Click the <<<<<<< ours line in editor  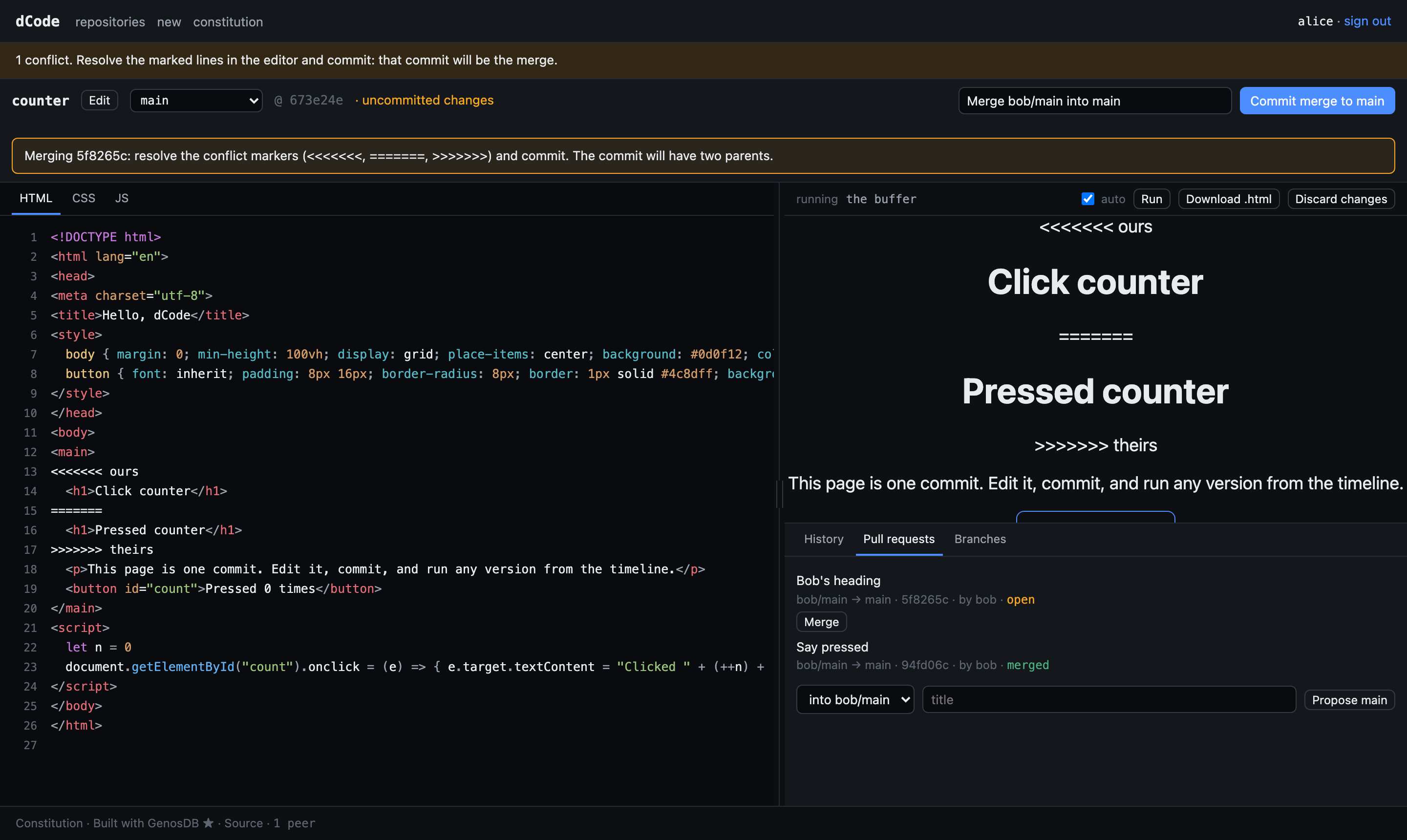(95, 471)
